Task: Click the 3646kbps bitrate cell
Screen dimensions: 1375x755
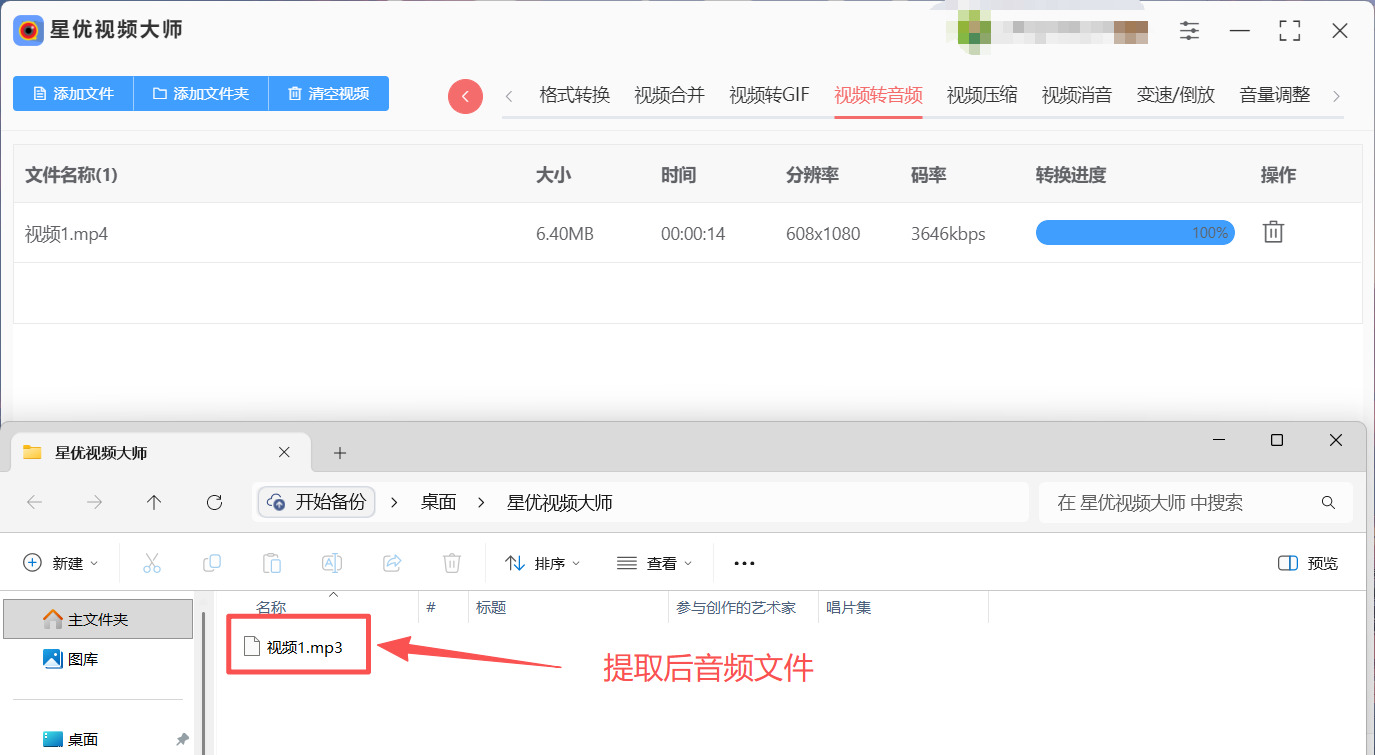Action: (x=948, y=234)
